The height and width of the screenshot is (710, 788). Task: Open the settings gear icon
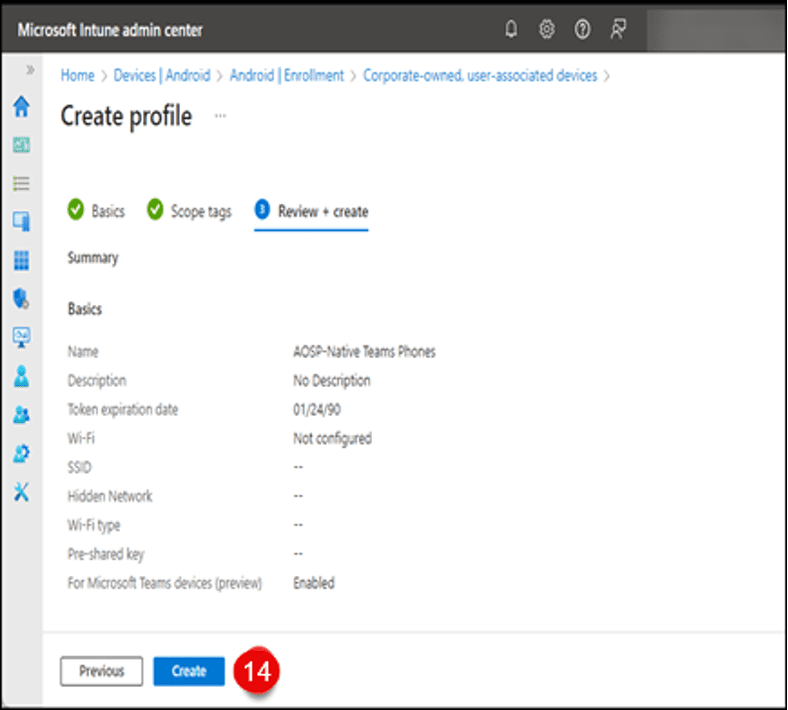point(547,30)
